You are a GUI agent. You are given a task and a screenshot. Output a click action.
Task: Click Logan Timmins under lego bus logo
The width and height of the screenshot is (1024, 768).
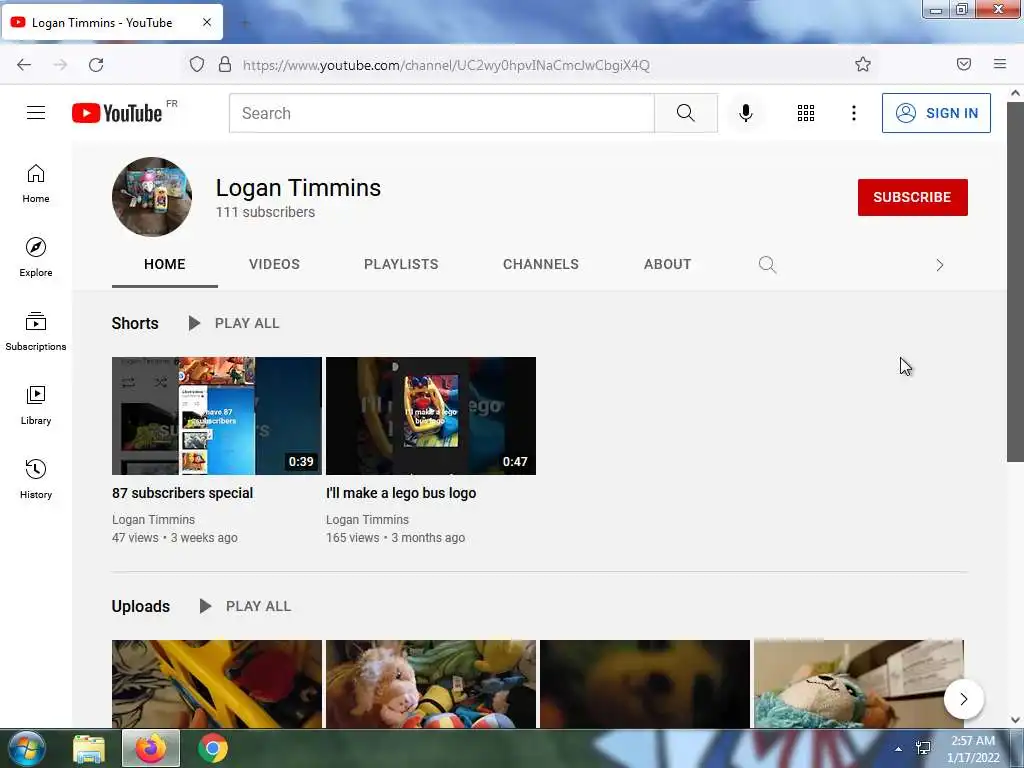click(368, 520)
